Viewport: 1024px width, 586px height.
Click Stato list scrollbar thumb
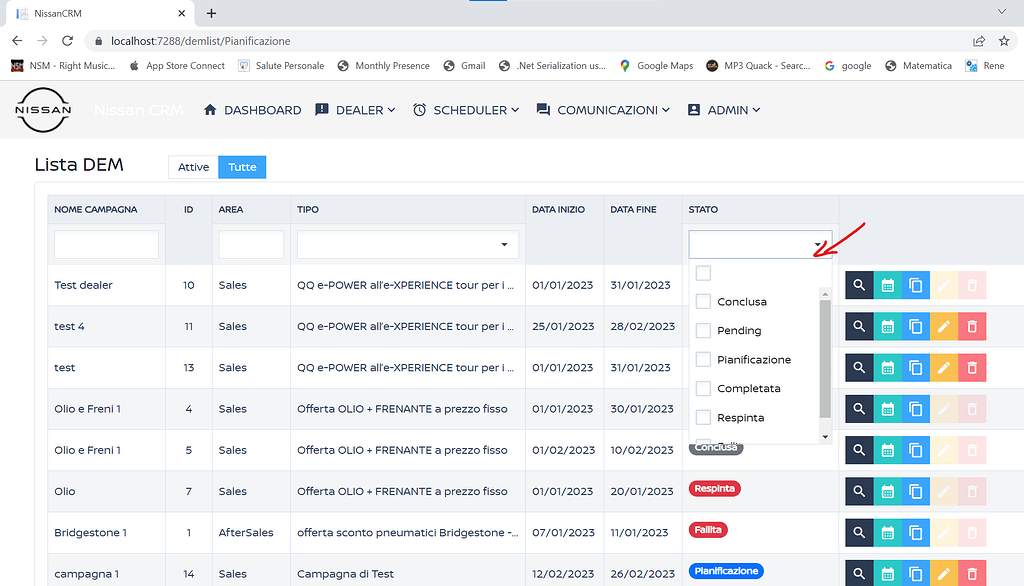[x=825, y=359]
